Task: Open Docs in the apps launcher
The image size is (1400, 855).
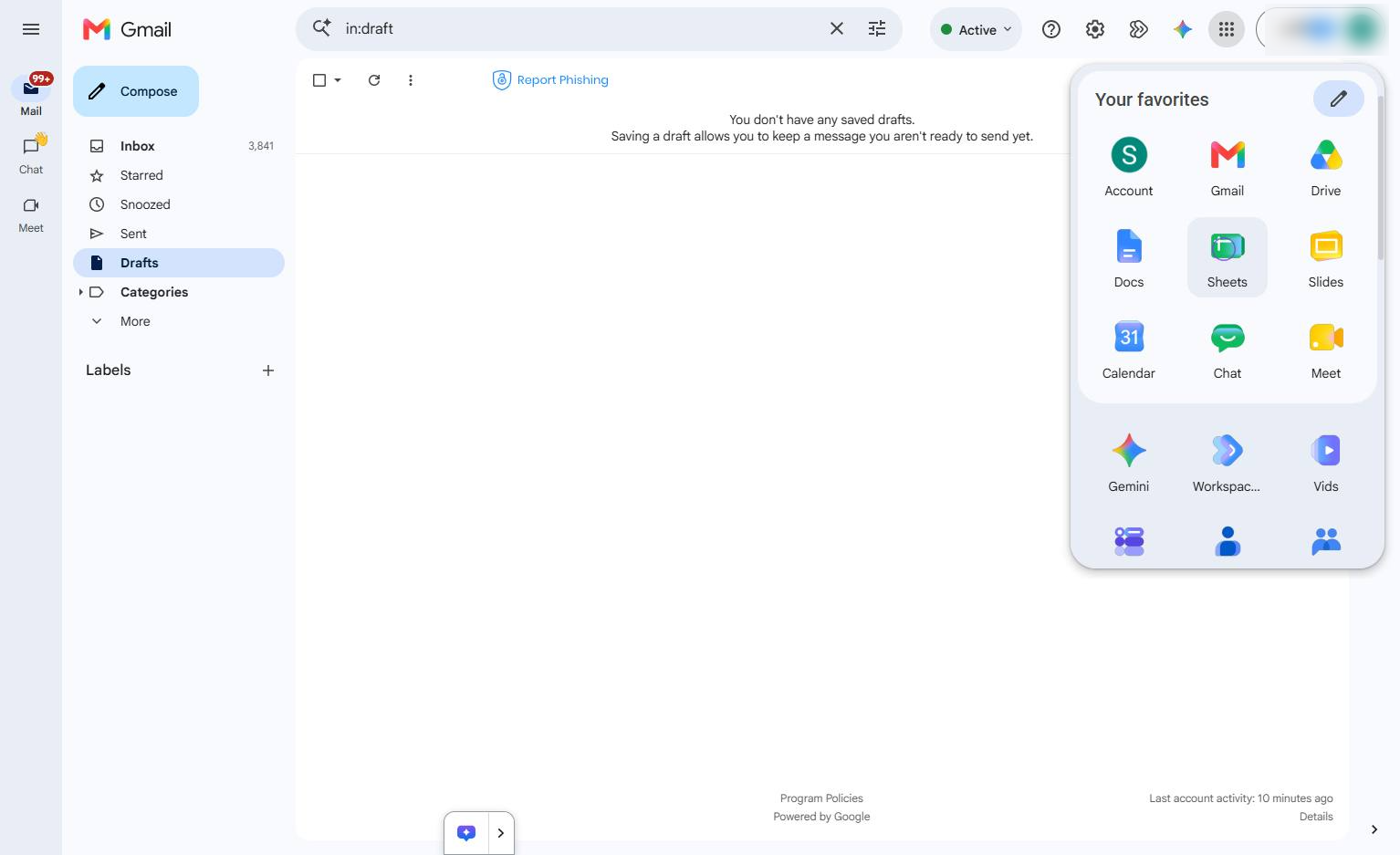Action: click(x=1129, y=257)
